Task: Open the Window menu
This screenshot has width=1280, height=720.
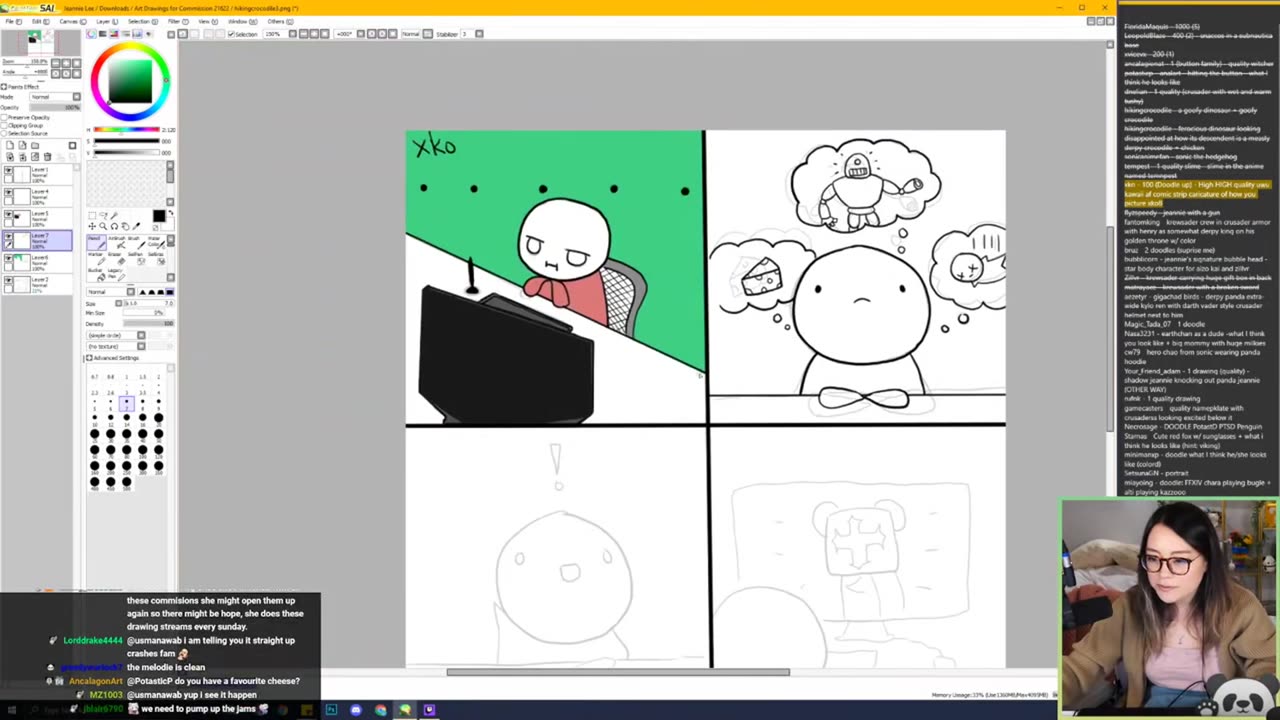Action: (x=241, y=21)
